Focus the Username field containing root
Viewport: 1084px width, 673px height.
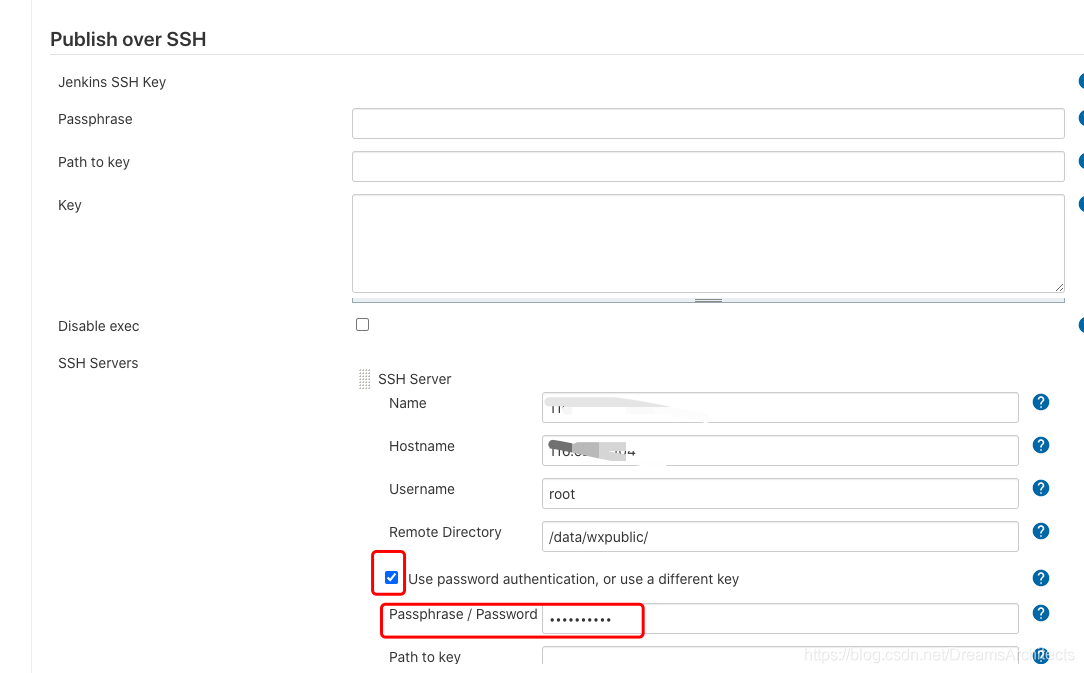(780, 493)
